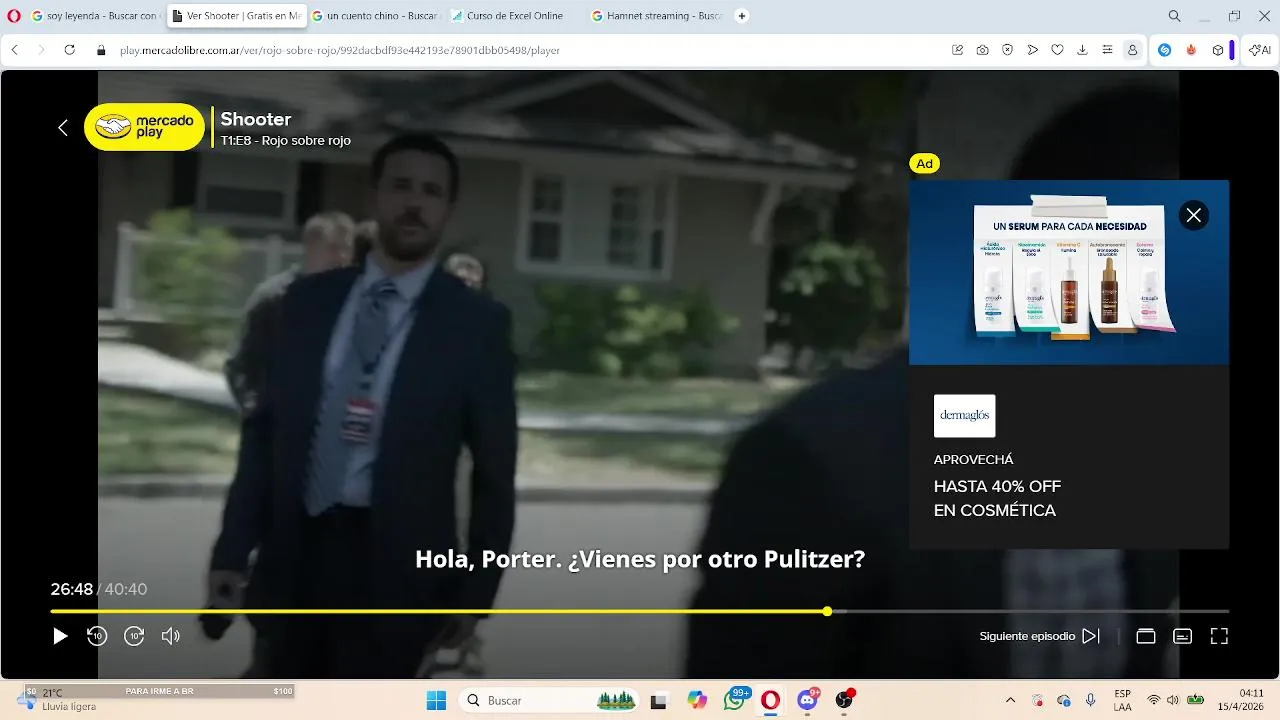Open the Opera AI assistant
The image size is (1280, 720).
coord(1260,50)
